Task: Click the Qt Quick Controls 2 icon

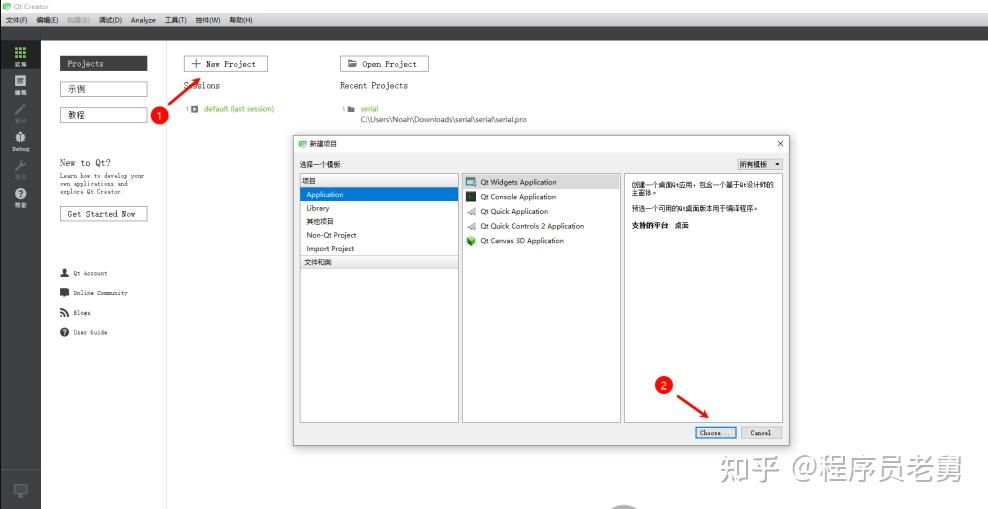Action: point(471,226)
